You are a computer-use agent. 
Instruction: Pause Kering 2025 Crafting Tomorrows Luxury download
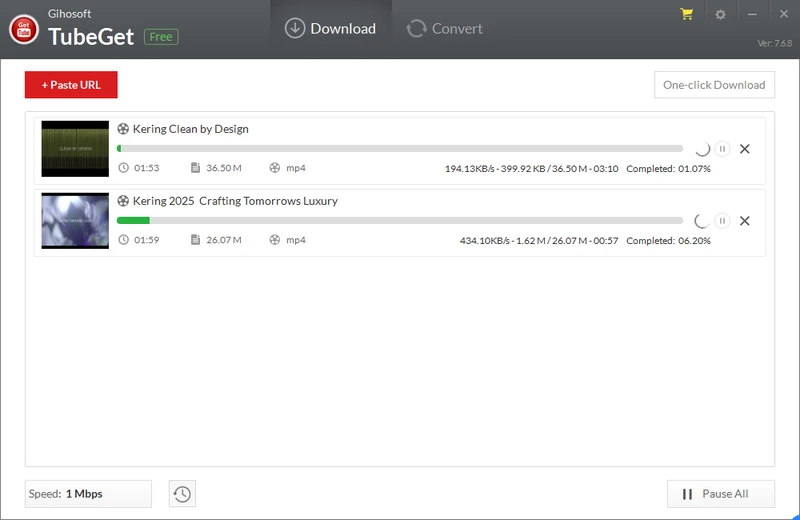point(722,220)
